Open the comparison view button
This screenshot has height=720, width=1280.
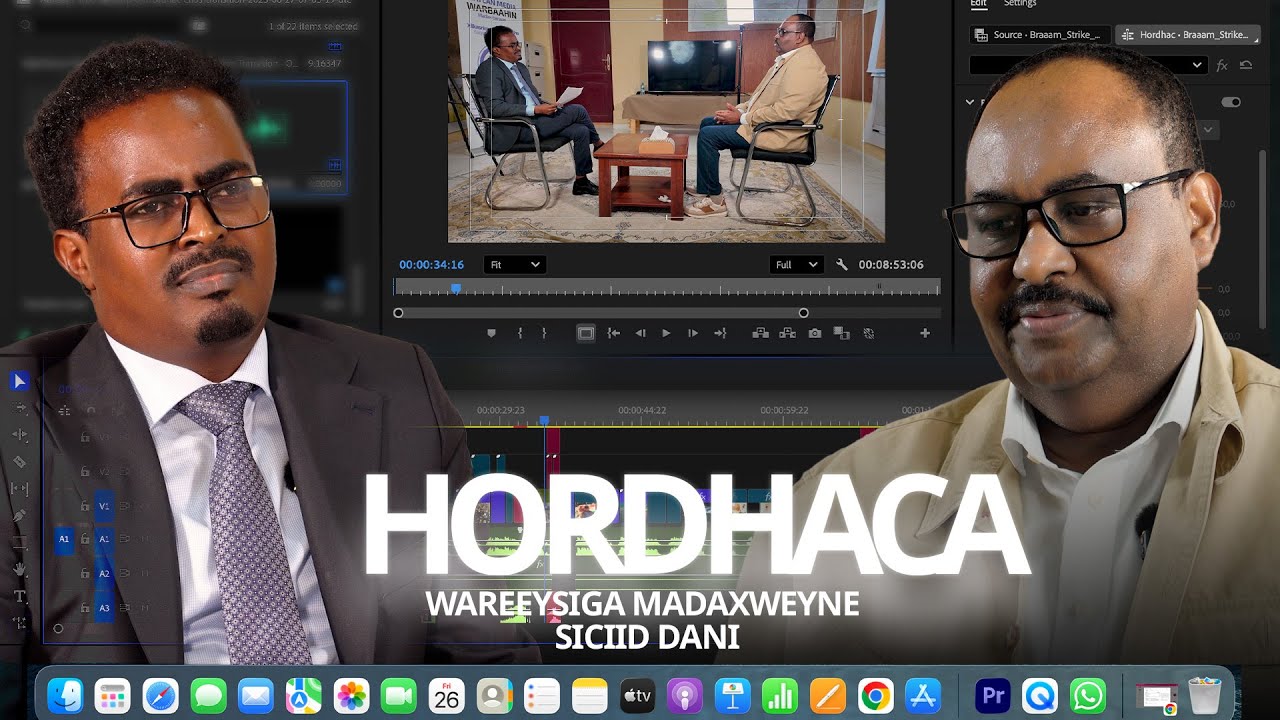(841, 333)
